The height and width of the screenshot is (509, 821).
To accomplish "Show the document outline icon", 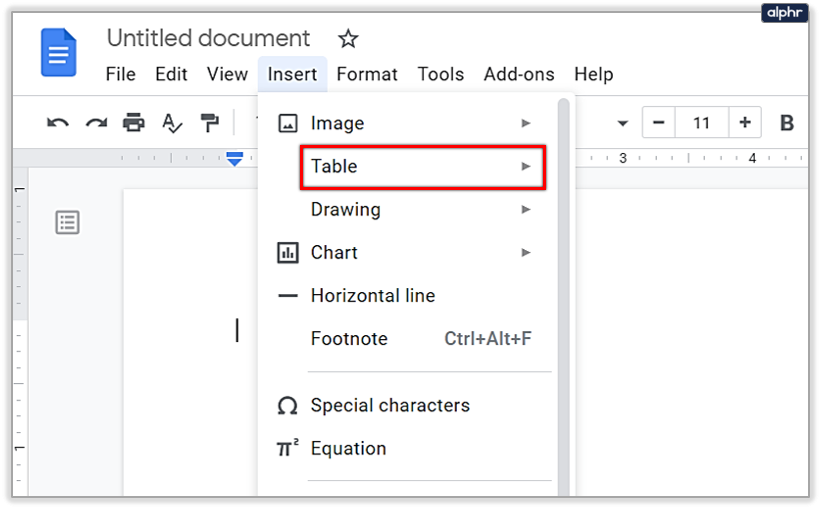I will tap(67, 222).
